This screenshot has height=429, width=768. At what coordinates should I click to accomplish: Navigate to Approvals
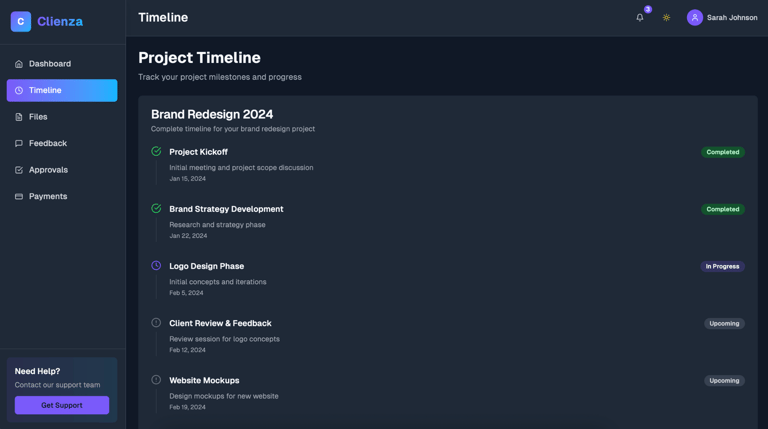[62, 170]
